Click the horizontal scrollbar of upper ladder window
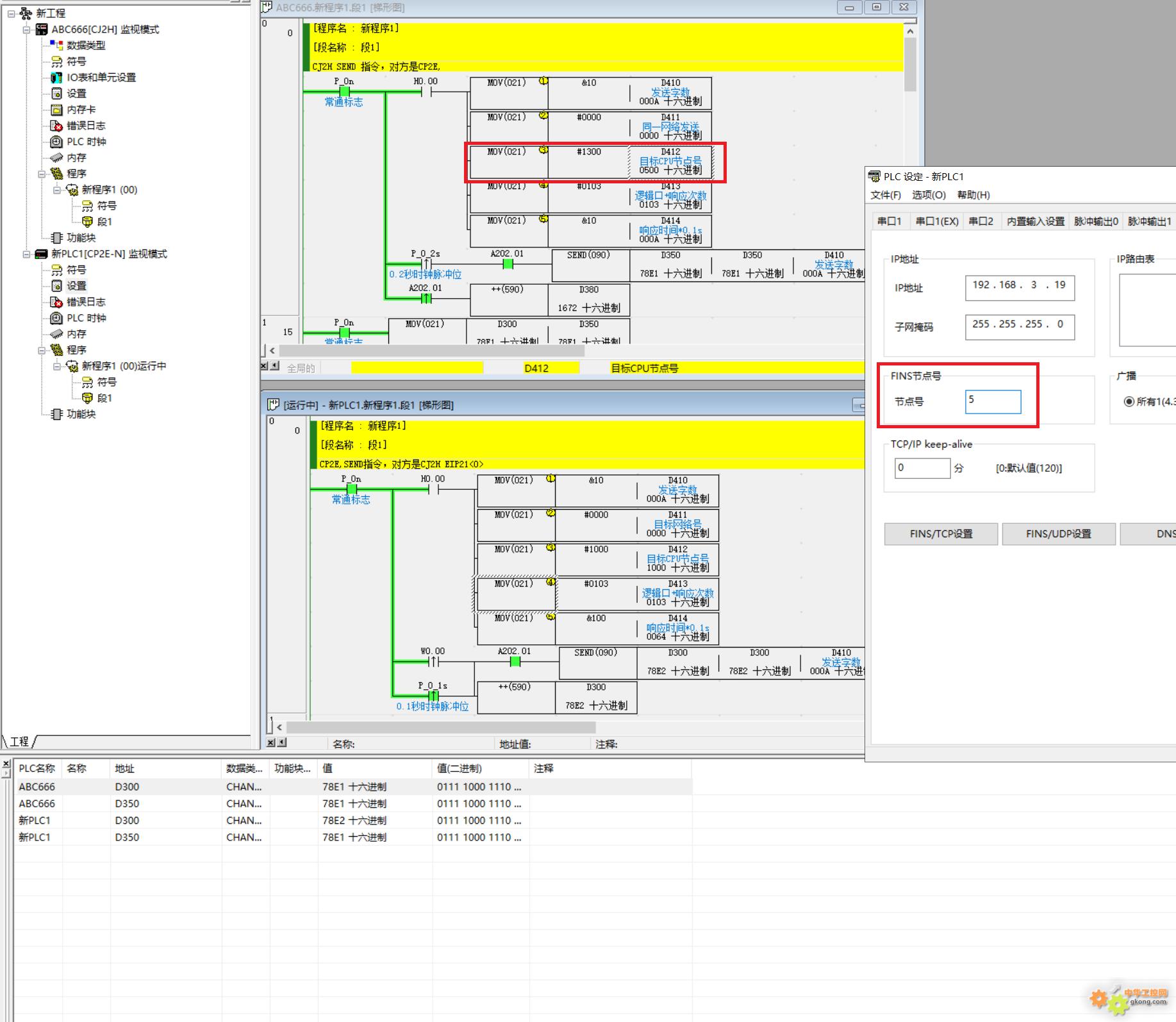 coord(431,351)
